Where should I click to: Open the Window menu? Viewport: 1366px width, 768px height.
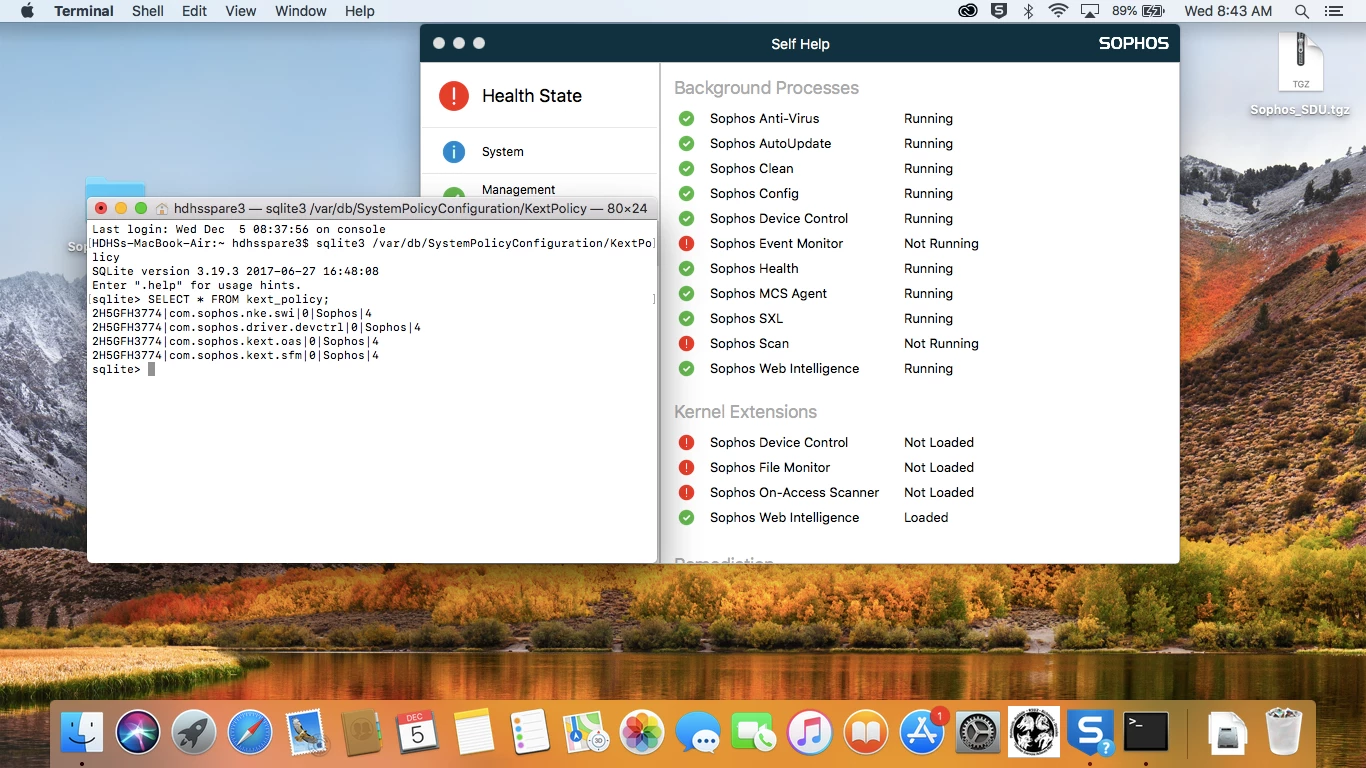tap(300, 11)
